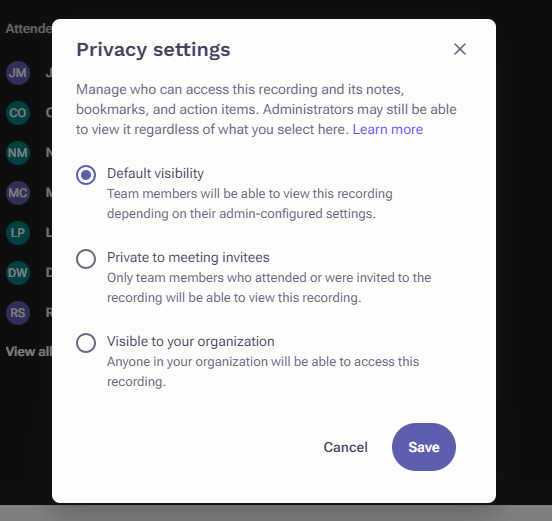The width and height of the screenshot is (552, 521).
Task: Click the Privacy settings dialog title
Action: (x=153, y=50)
